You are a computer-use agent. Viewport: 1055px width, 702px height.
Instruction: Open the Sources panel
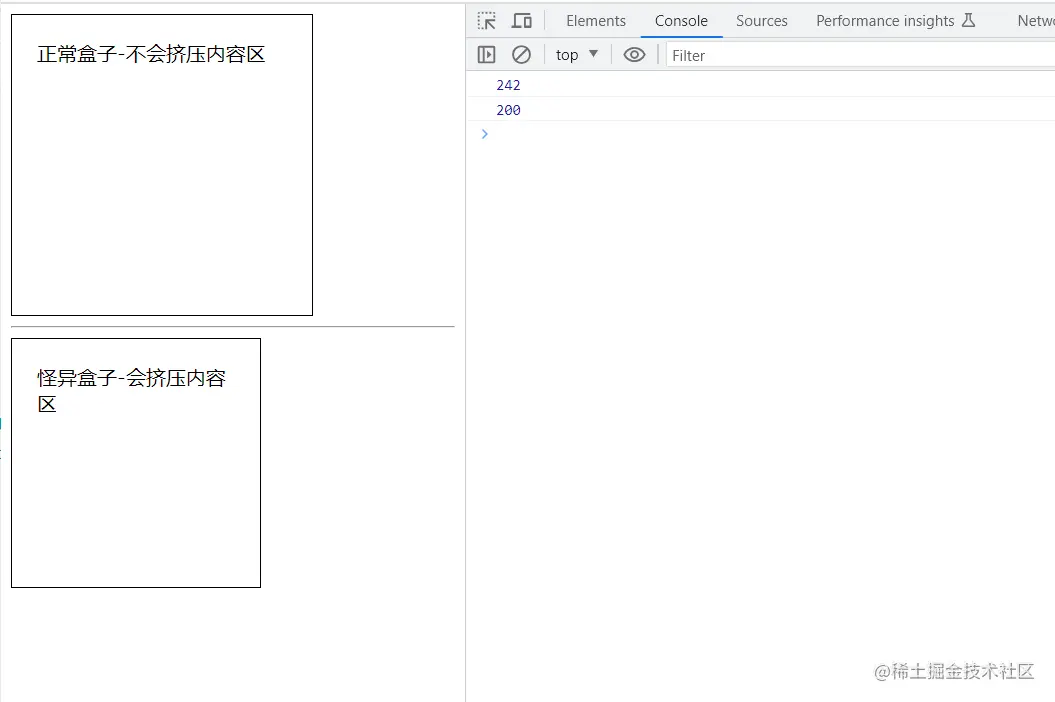(x=762, y=20)
